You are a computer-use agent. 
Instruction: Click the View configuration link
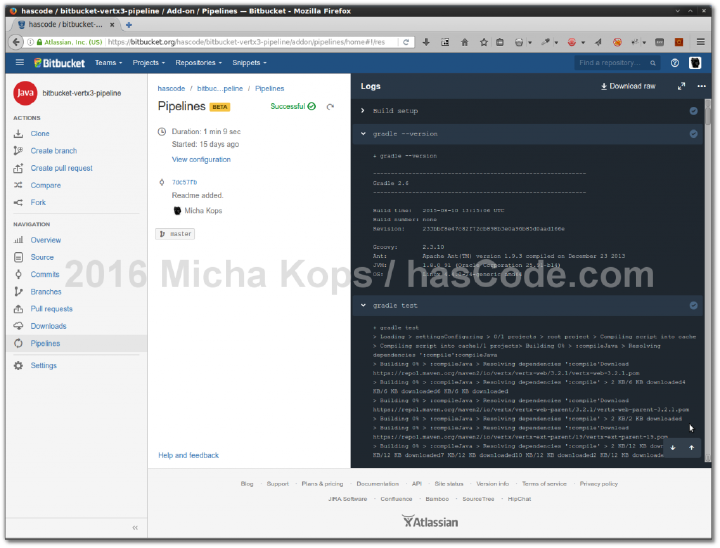[x=201, y=159]
